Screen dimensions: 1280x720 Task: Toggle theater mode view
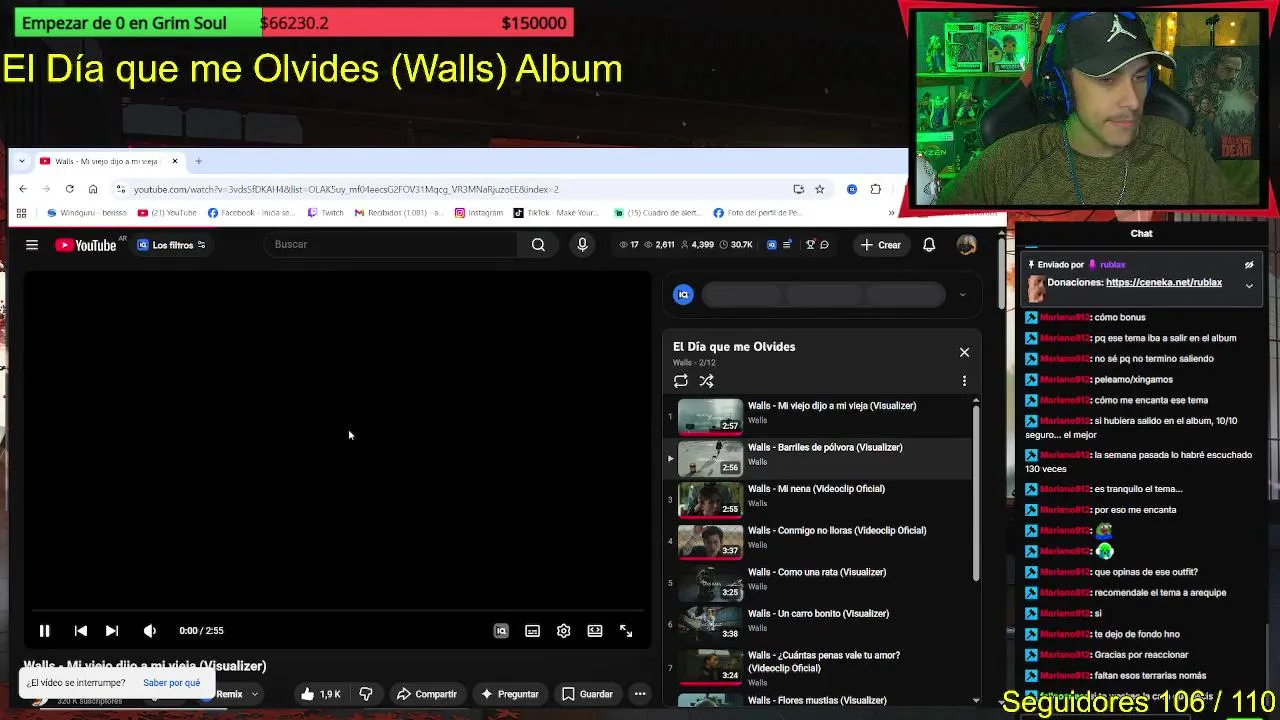(x=595, y=631)
